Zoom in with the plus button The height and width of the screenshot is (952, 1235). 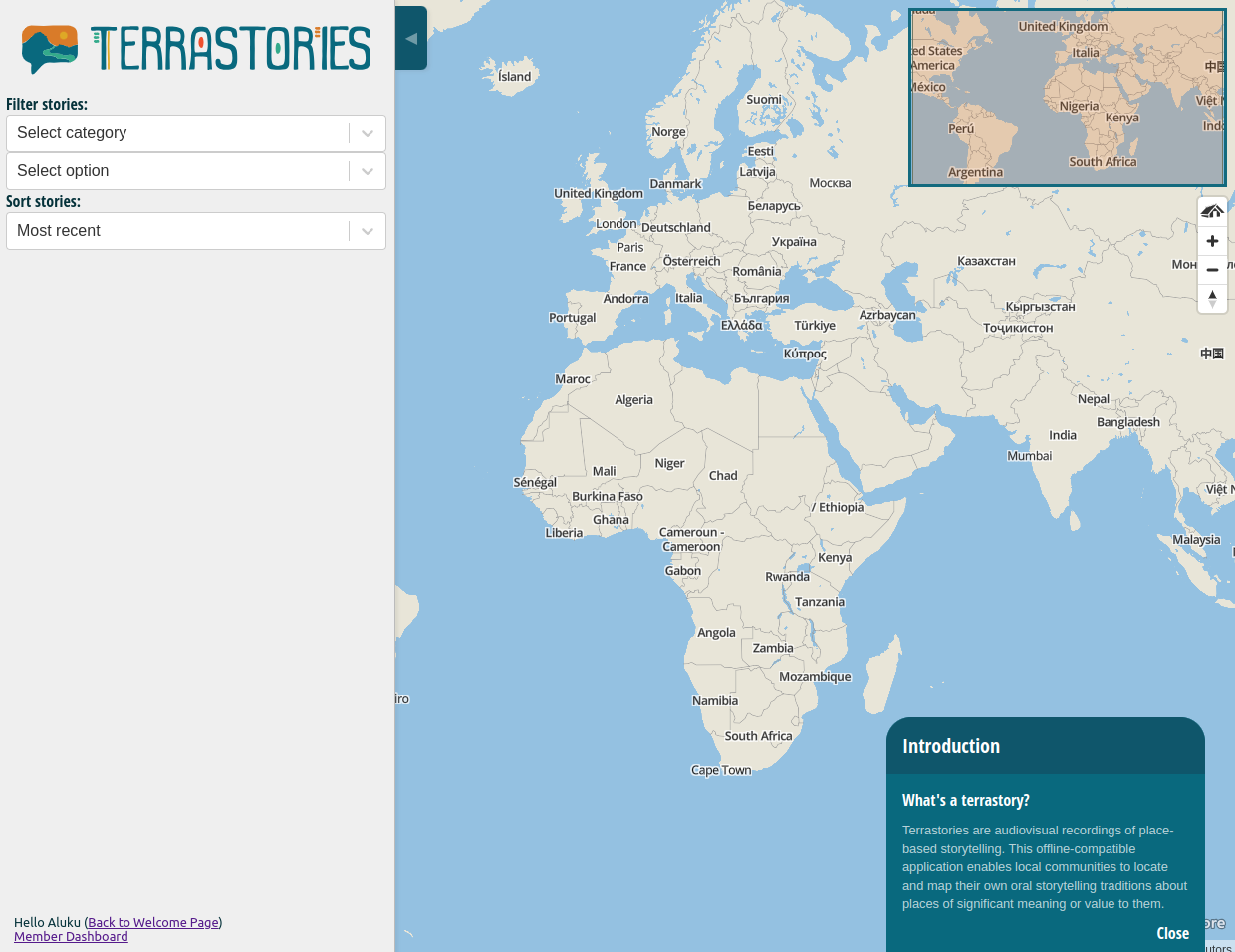1212,241
